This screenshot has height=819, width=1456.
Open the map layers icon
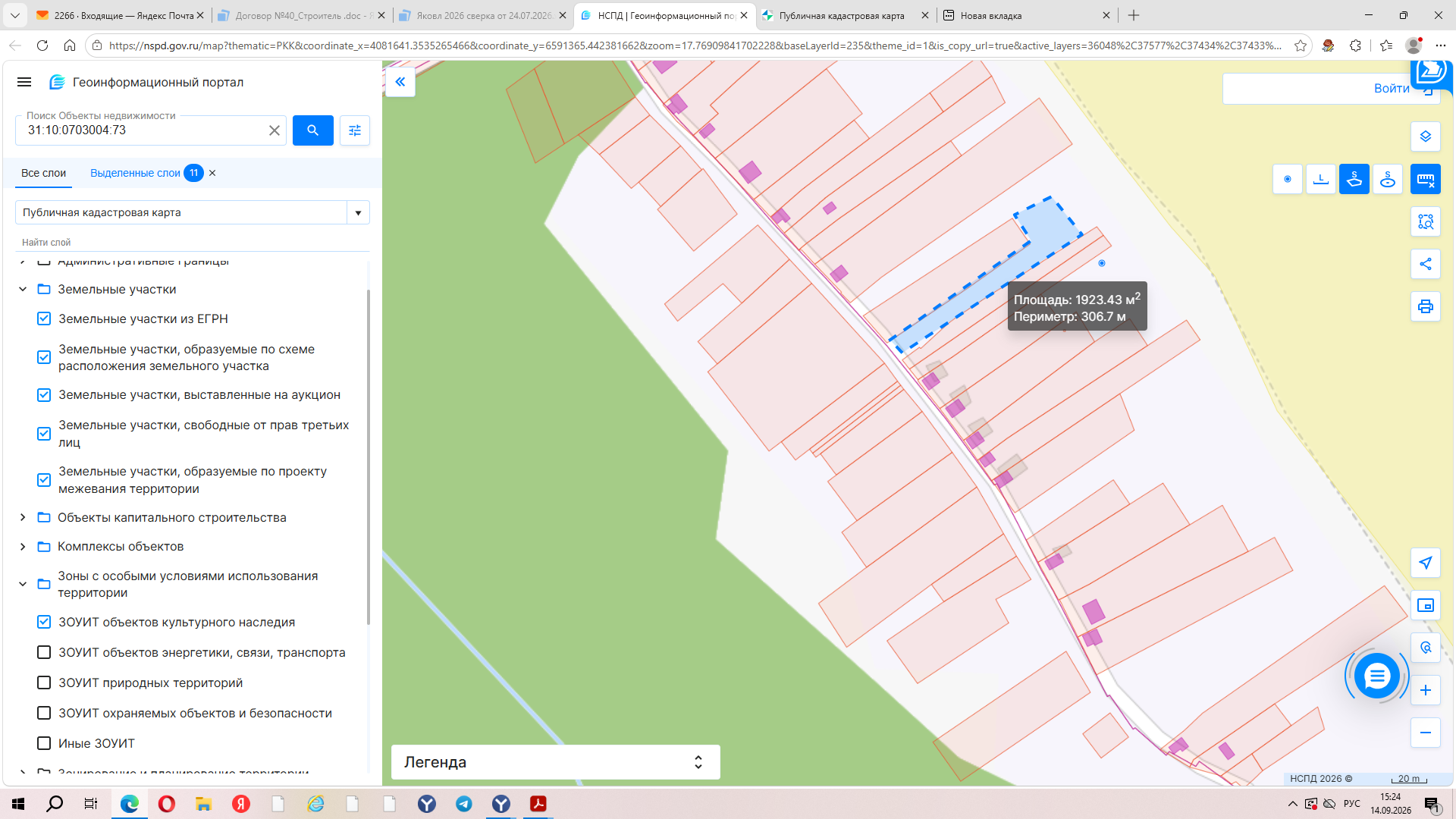1426,136
